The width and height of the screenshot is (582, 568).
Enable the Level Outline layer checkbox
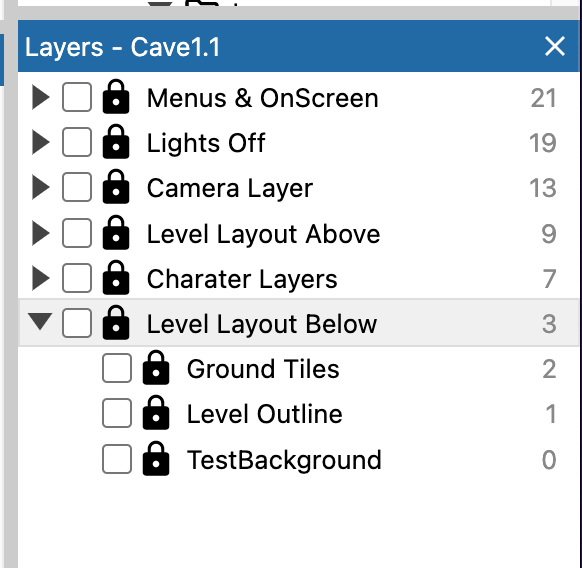click(x=117, y=413)
